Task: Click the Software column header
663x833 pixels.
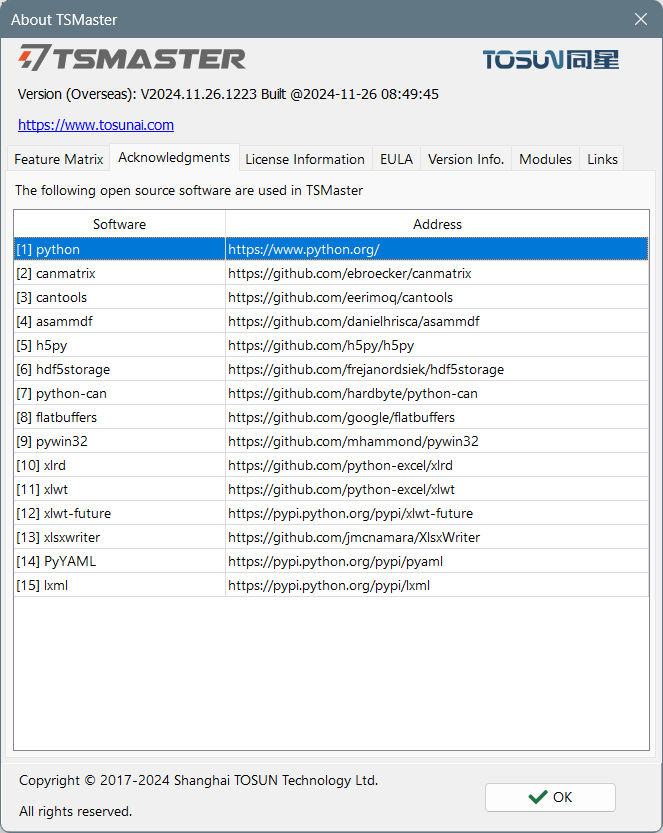Action: pos(120,224)
